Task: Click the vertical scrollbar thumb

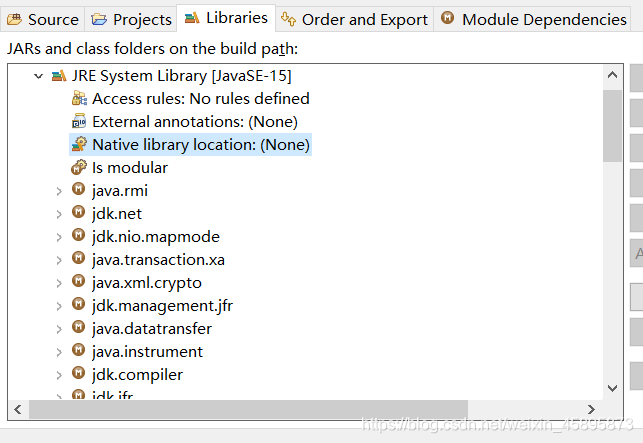Action: [612, 126]
